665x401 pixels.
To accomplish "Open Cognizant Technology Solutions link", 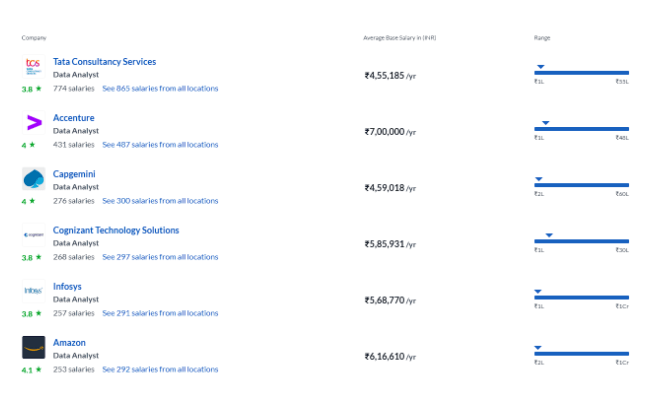I will pos(116,230).
